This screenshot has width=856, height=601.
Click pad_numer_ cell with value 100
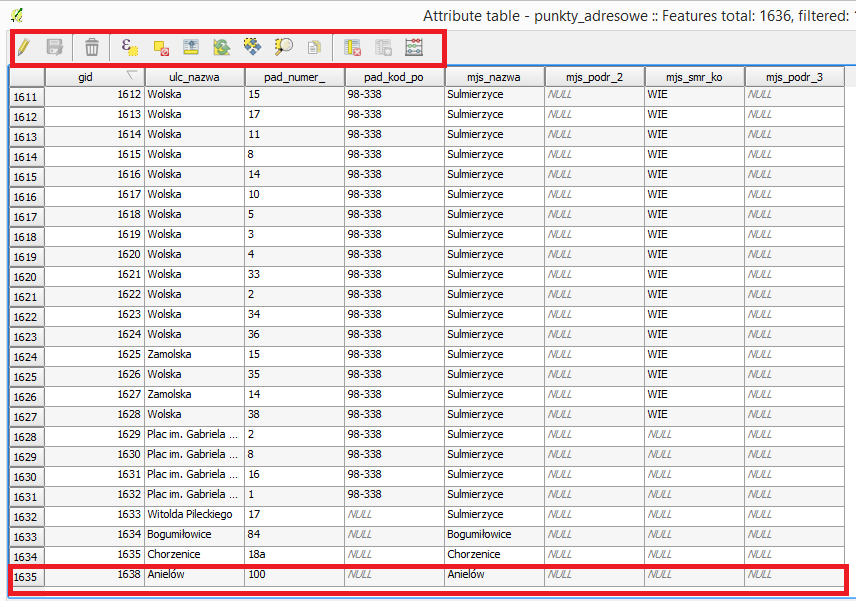tap(295, 574)
